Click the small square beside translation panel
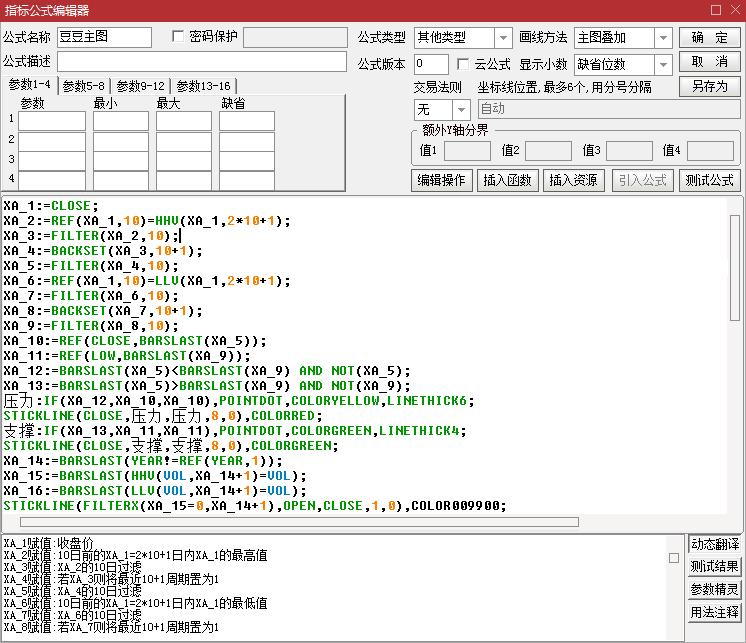Viewport: 746px width, 643px height. pos(674,545)
